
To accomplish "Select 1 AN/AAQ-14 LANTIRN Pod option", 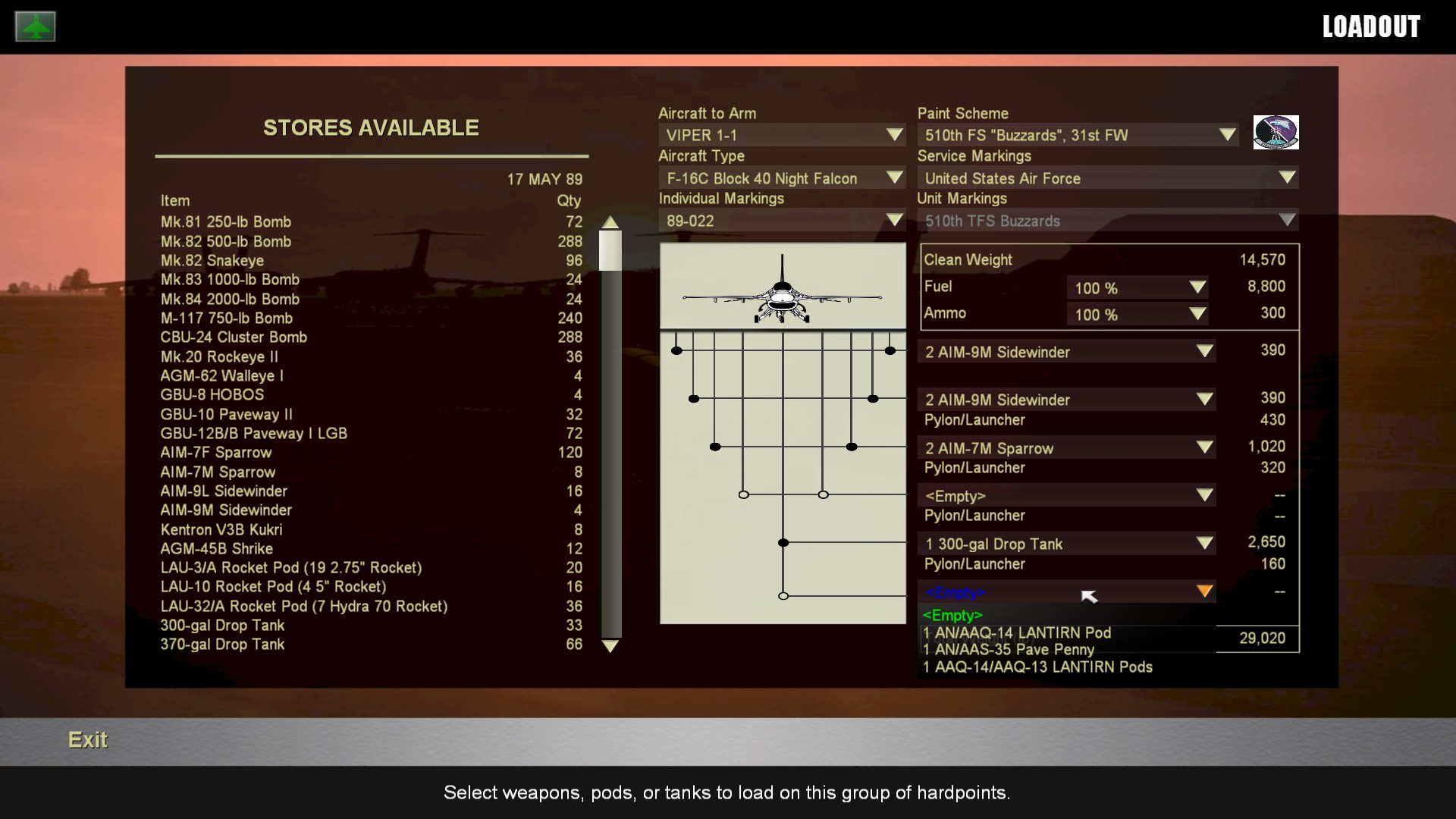I will (x=1017, y=632).
